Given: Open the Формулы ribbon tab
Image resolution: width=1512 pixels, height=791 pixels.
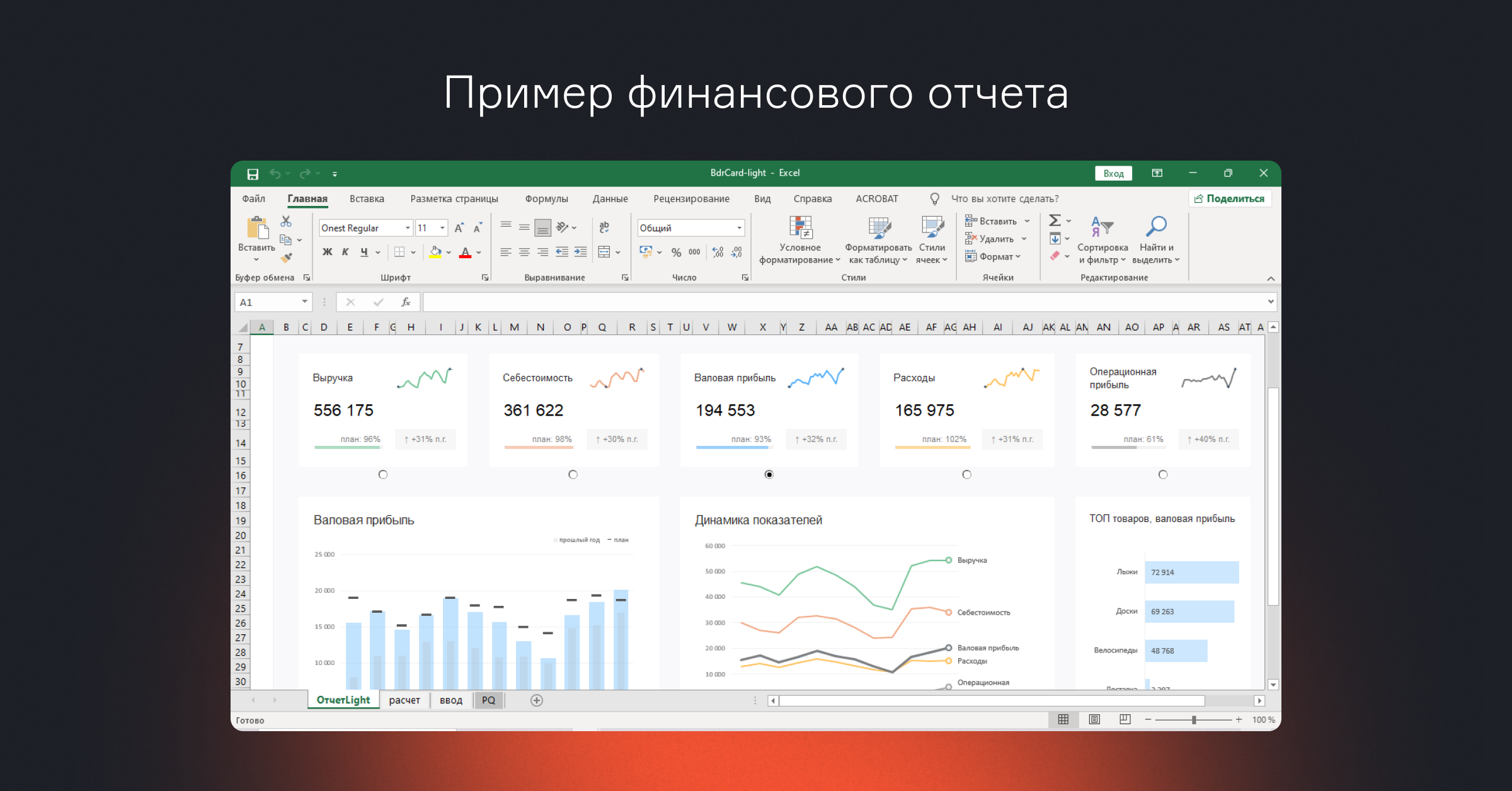Looking at the screenshot, I should point(546,198).
